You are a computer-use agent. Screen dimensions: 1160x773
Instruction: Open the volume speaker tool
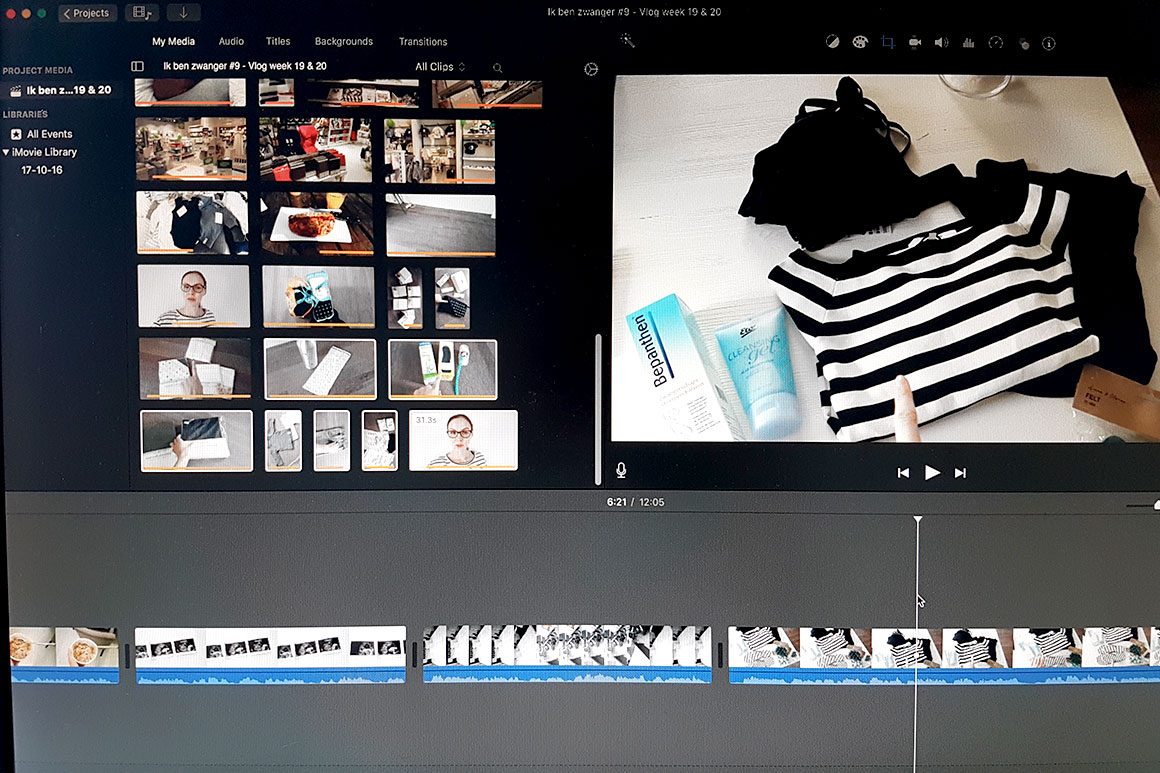coord(941,42)
